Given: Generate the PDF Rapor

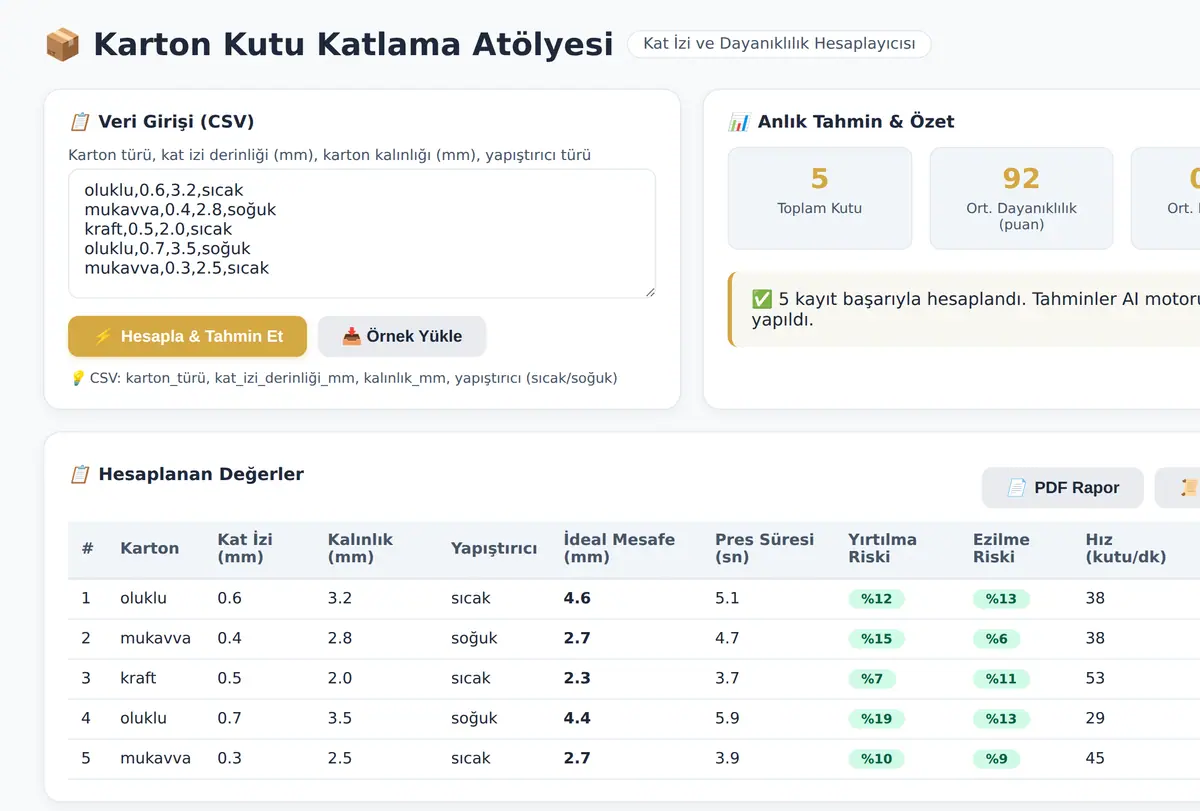Looking at the screenshot, I should point(1062,488).
